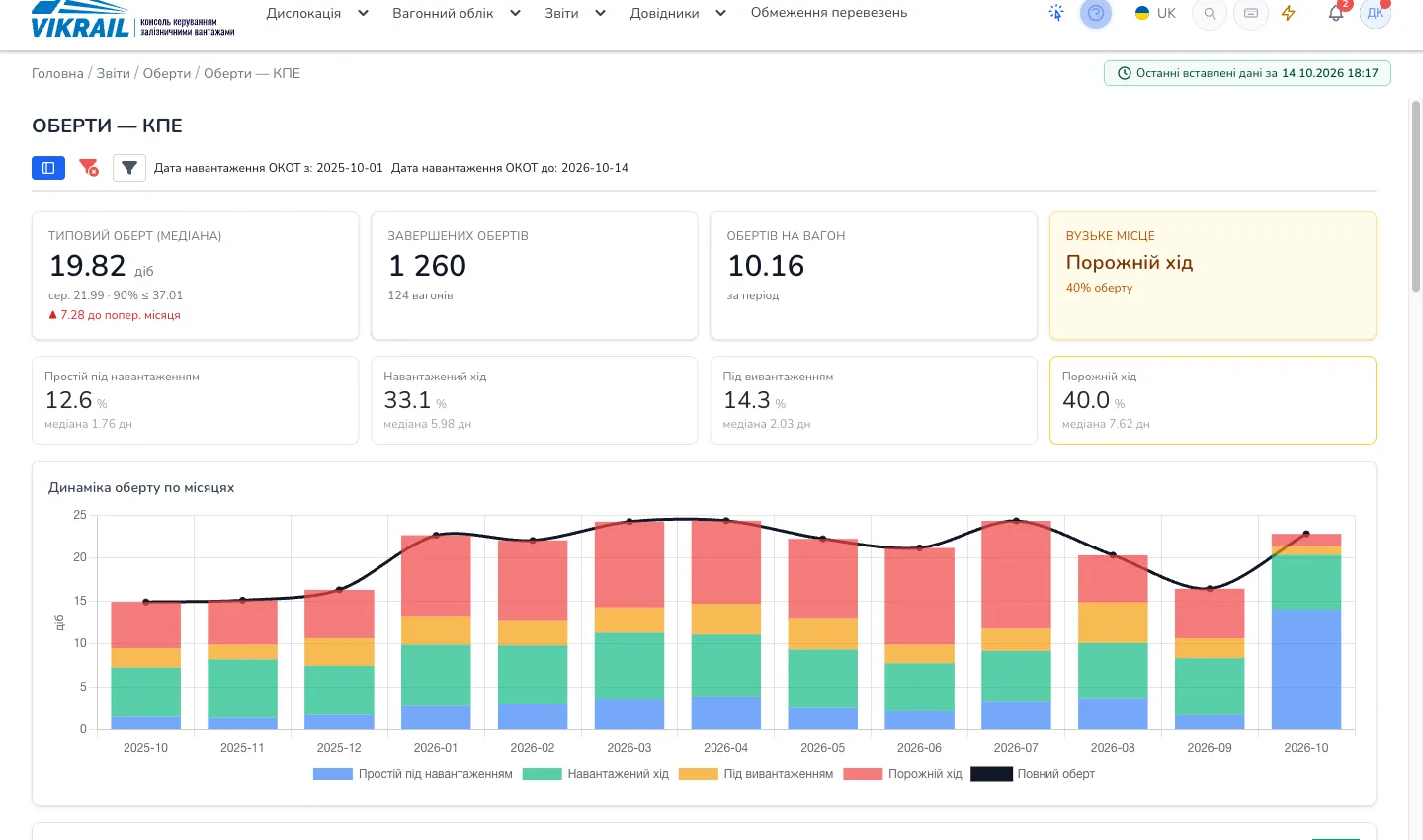Click the Дата навантаження ОКОТ до filter text
This screenshot has width=1423, height=840.
pyautogui.click(x=510, y=168)
